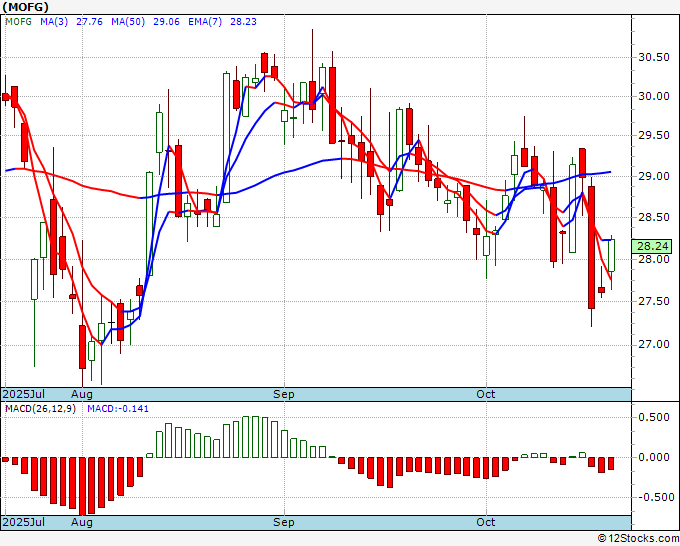Click the 28.00 price axis label
This screenshot has height=546, width=680.
(654, 259)
